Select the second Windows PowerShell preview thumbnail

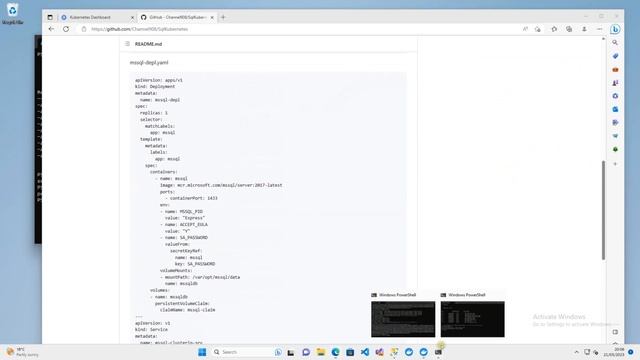(473, 319)
